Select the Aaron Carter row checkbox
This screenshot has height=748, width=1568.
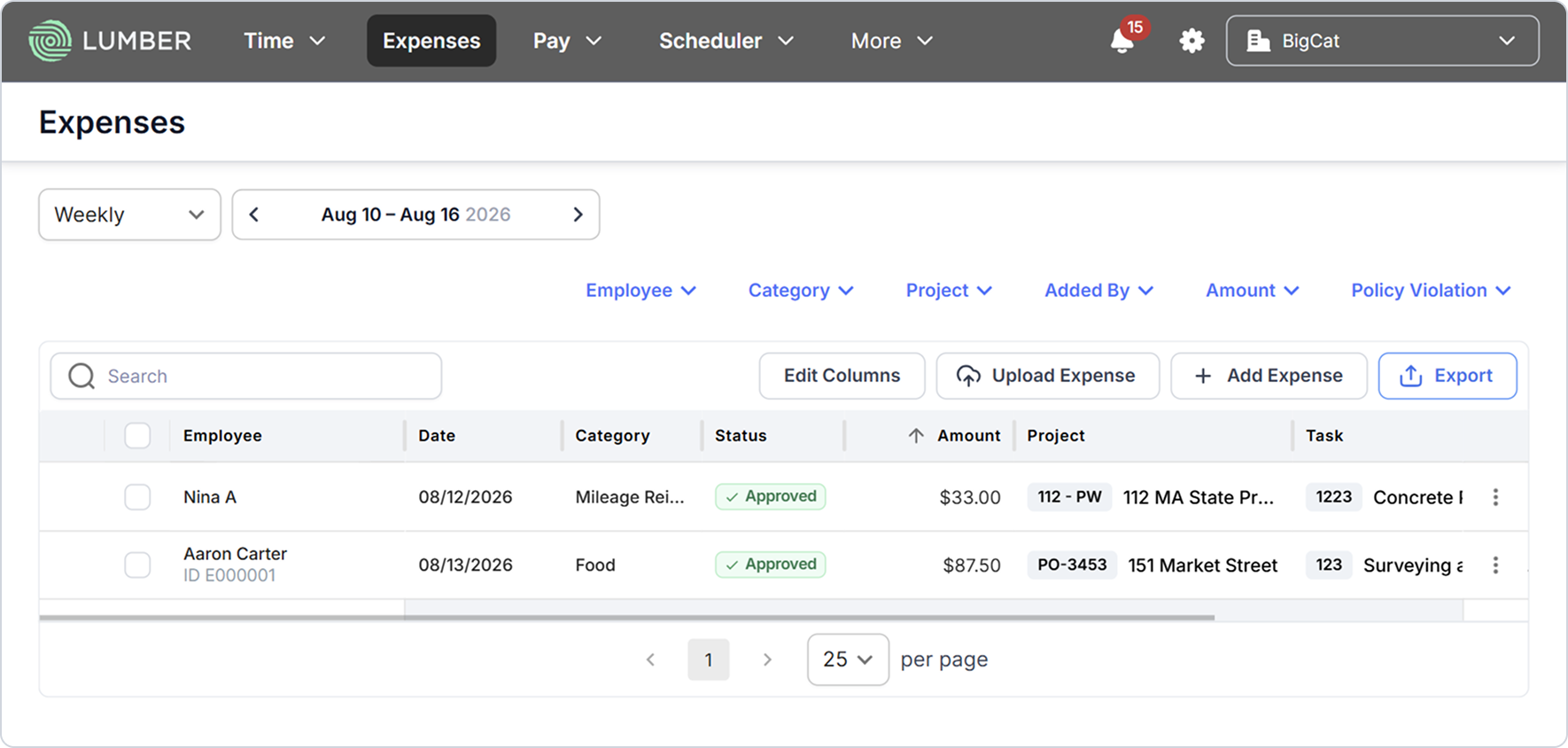(x=137, y=565)
